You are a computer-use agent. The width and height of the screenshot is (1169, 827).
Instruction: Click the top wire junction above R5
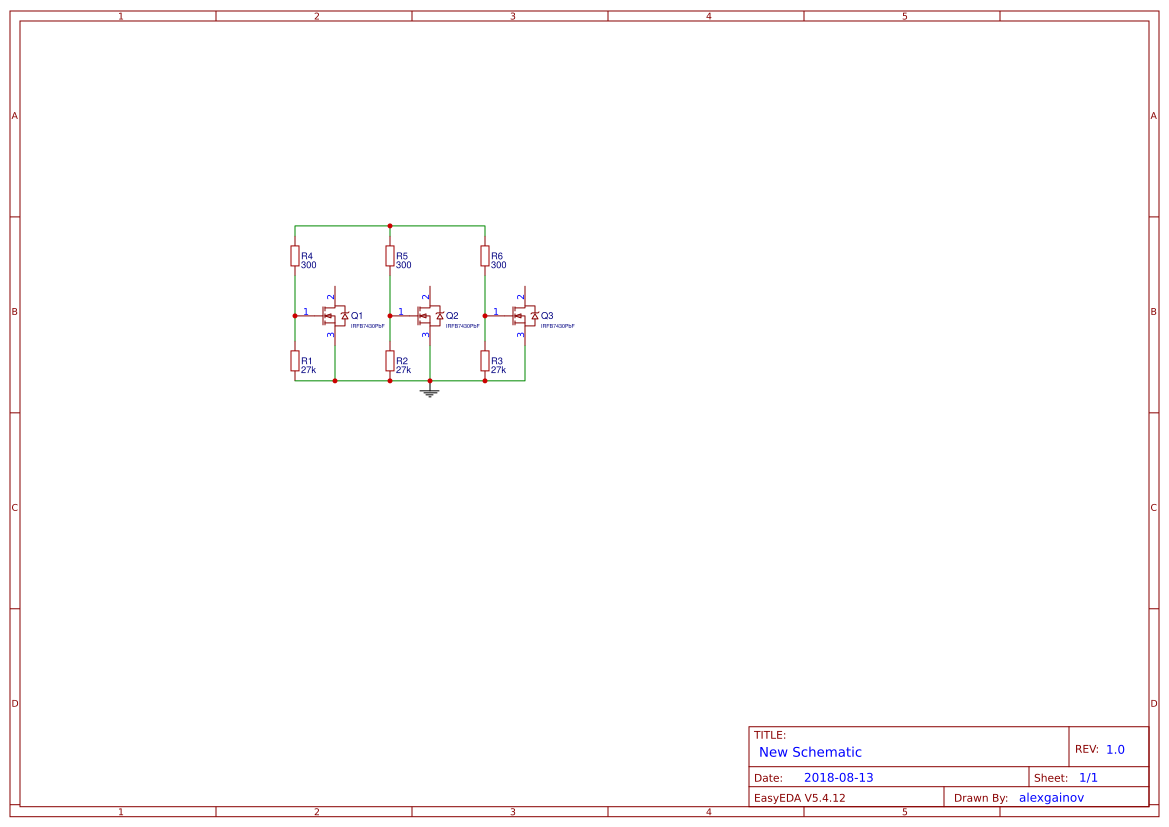(389, 225)
